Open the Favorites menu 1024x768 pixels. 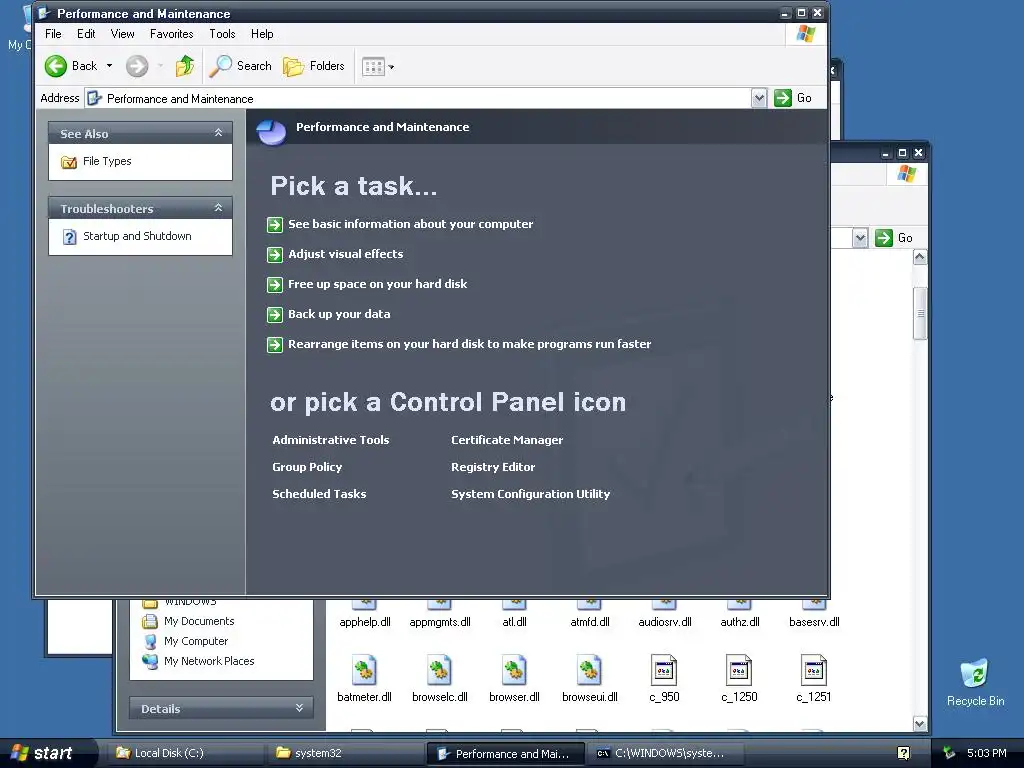(171, 34)
